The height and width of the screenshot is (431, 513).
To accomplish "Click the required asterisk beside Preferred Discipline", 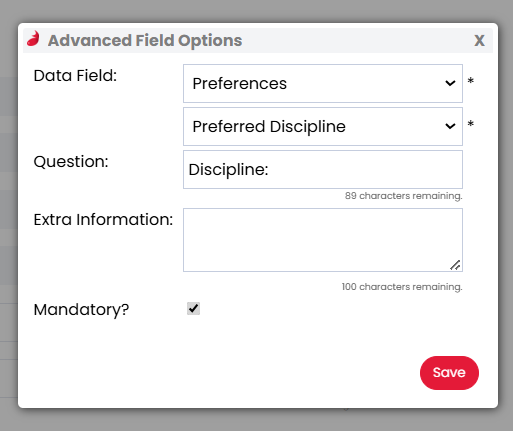I will click(471, 124).
